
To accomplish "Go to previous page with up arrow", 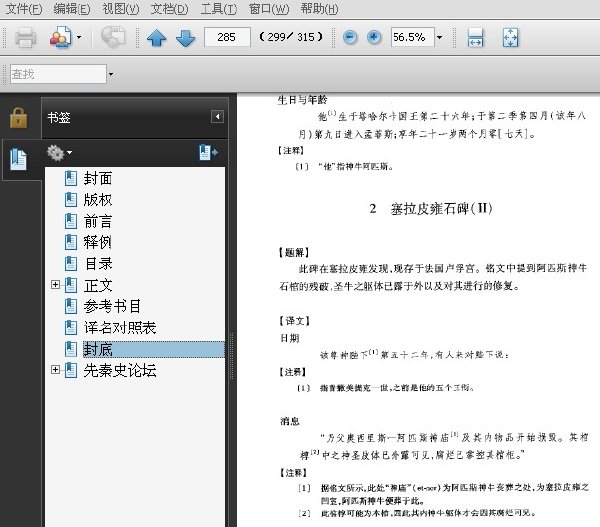I will (x=157, y=38).
